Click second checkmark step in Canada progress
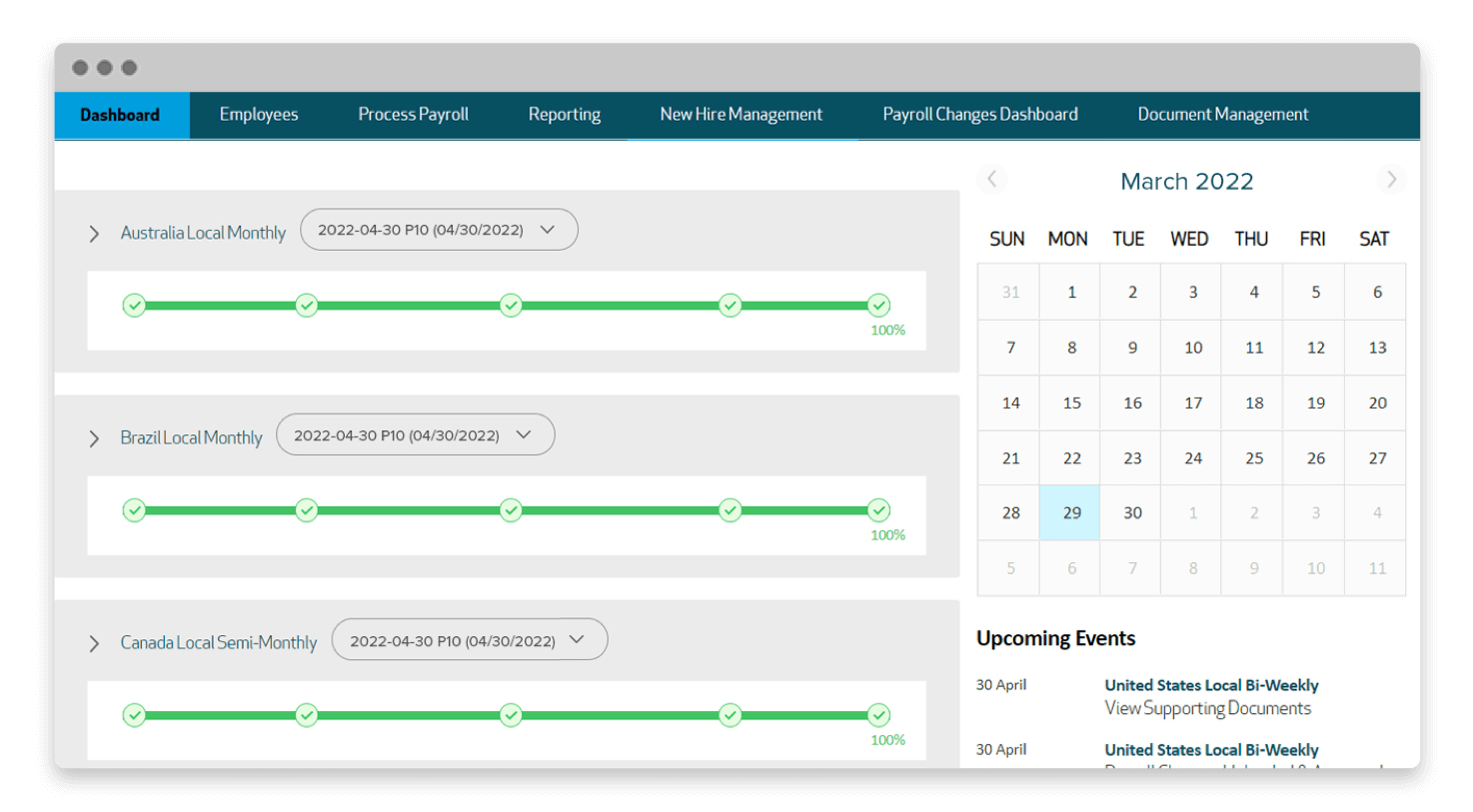 [307, 715]
